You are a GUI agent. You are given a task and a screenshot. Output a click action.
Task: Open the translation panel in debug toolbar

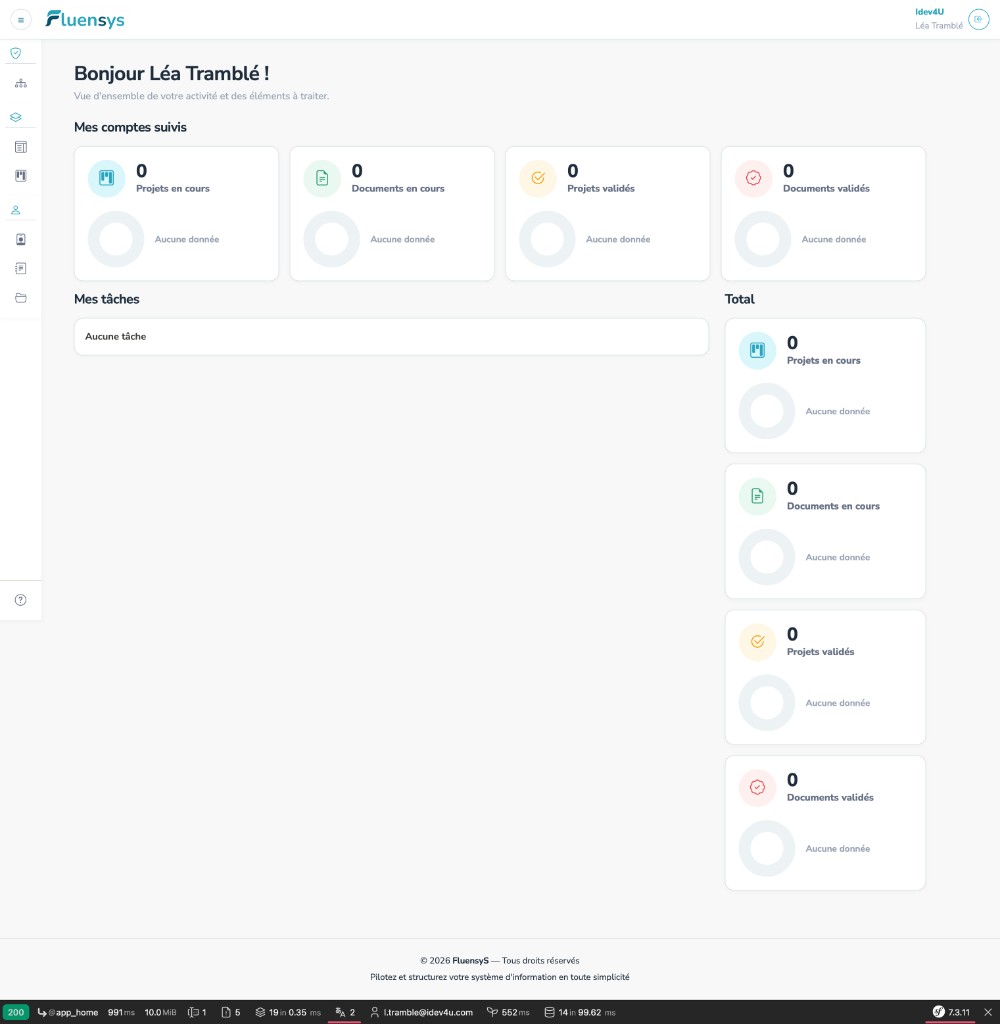(345, 1012)
